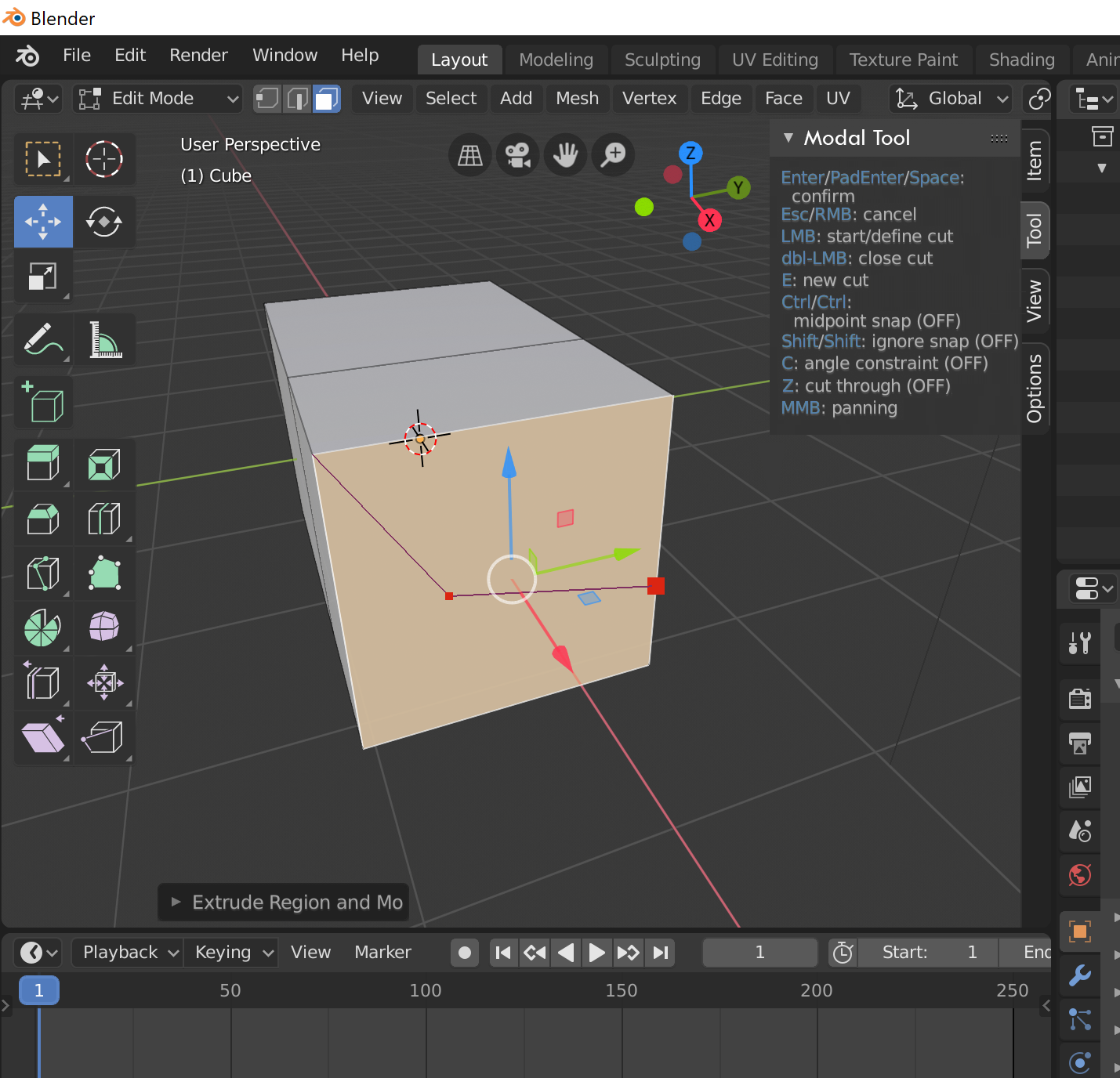
Task: Activate the Measure ruler tool
Action: pos(104,339)
